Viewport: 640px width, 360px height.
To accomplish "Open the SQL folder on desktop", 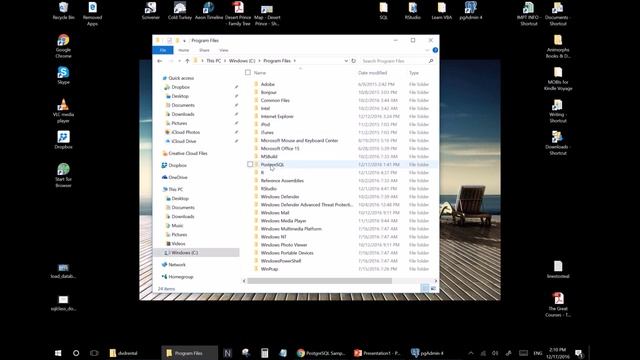I will coord(383,11).
